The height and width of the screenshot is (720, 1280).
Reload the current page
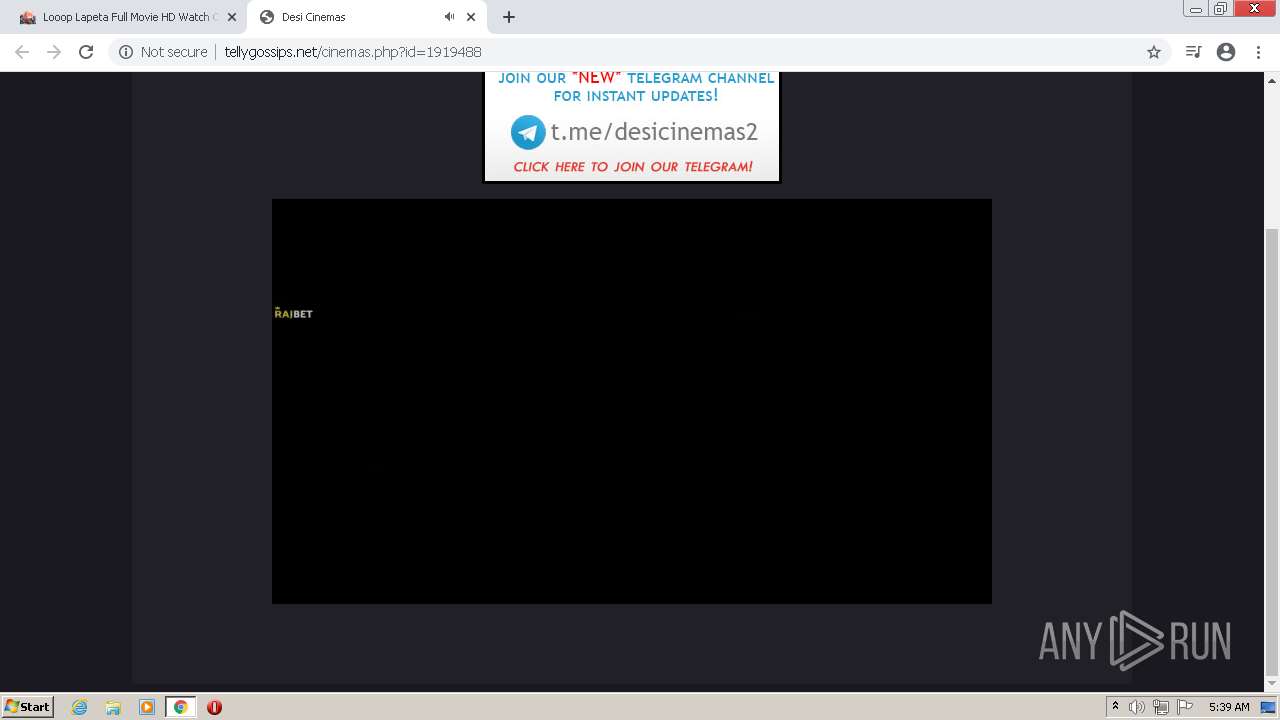[86, 52]
